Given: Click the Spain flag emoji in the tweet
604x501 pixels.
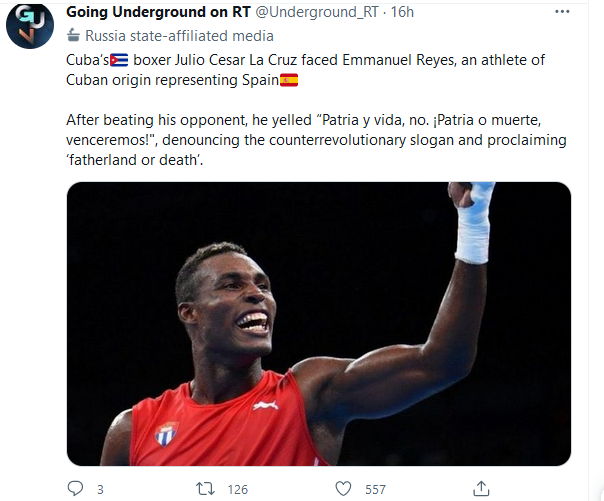Looking at the screenshot, I should [x=289, y=79].
